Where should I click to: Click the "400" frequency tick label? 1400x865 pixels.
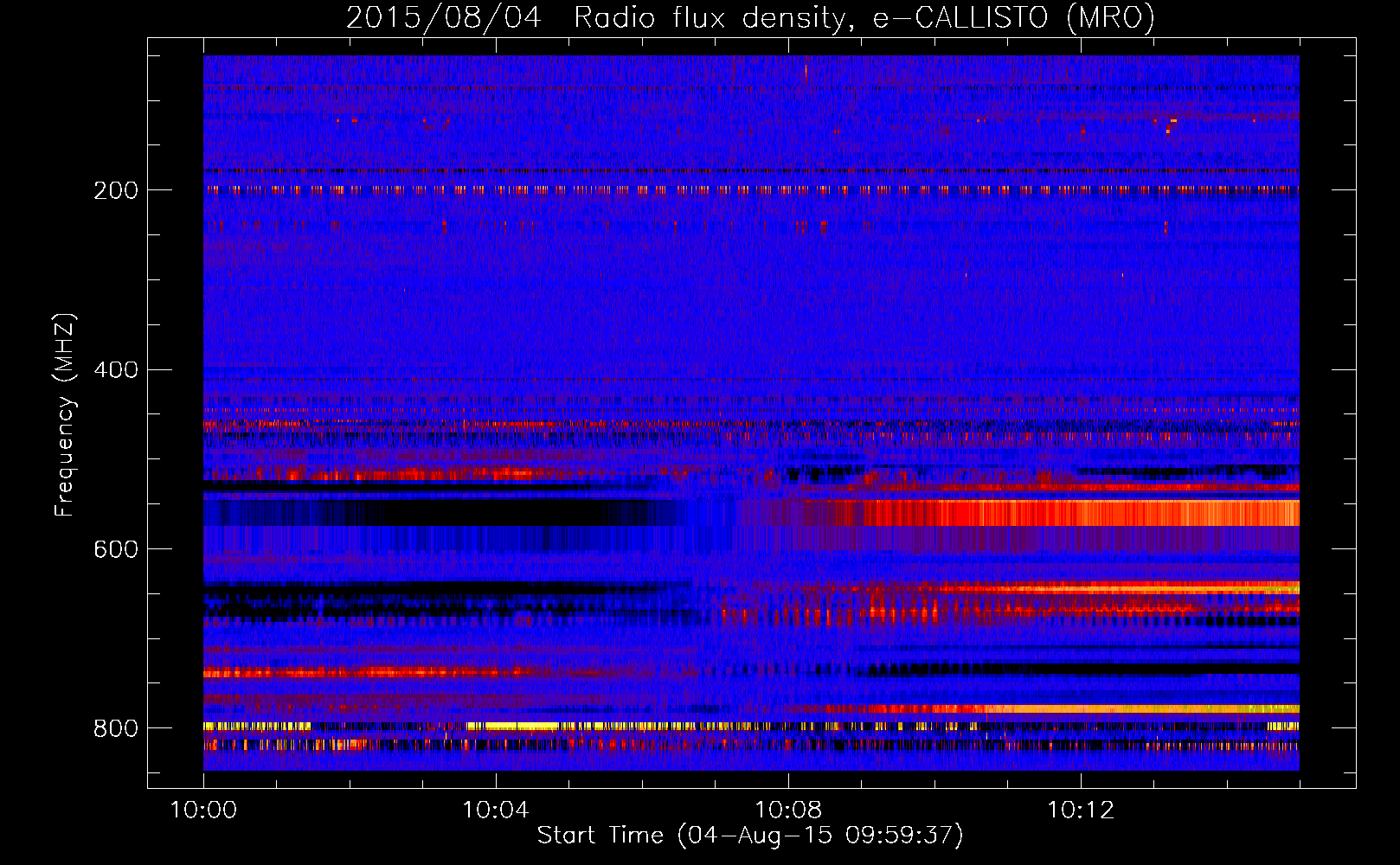coord(116,370)
